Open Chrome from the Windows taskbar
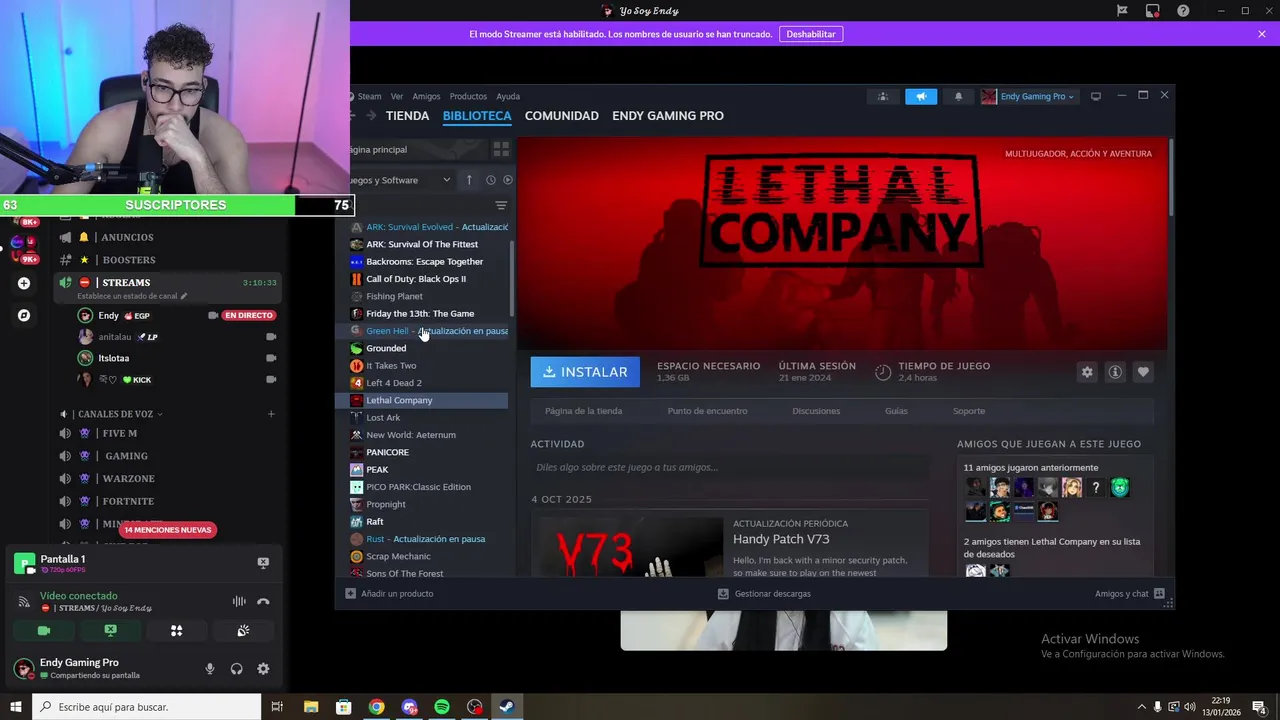 376,707
